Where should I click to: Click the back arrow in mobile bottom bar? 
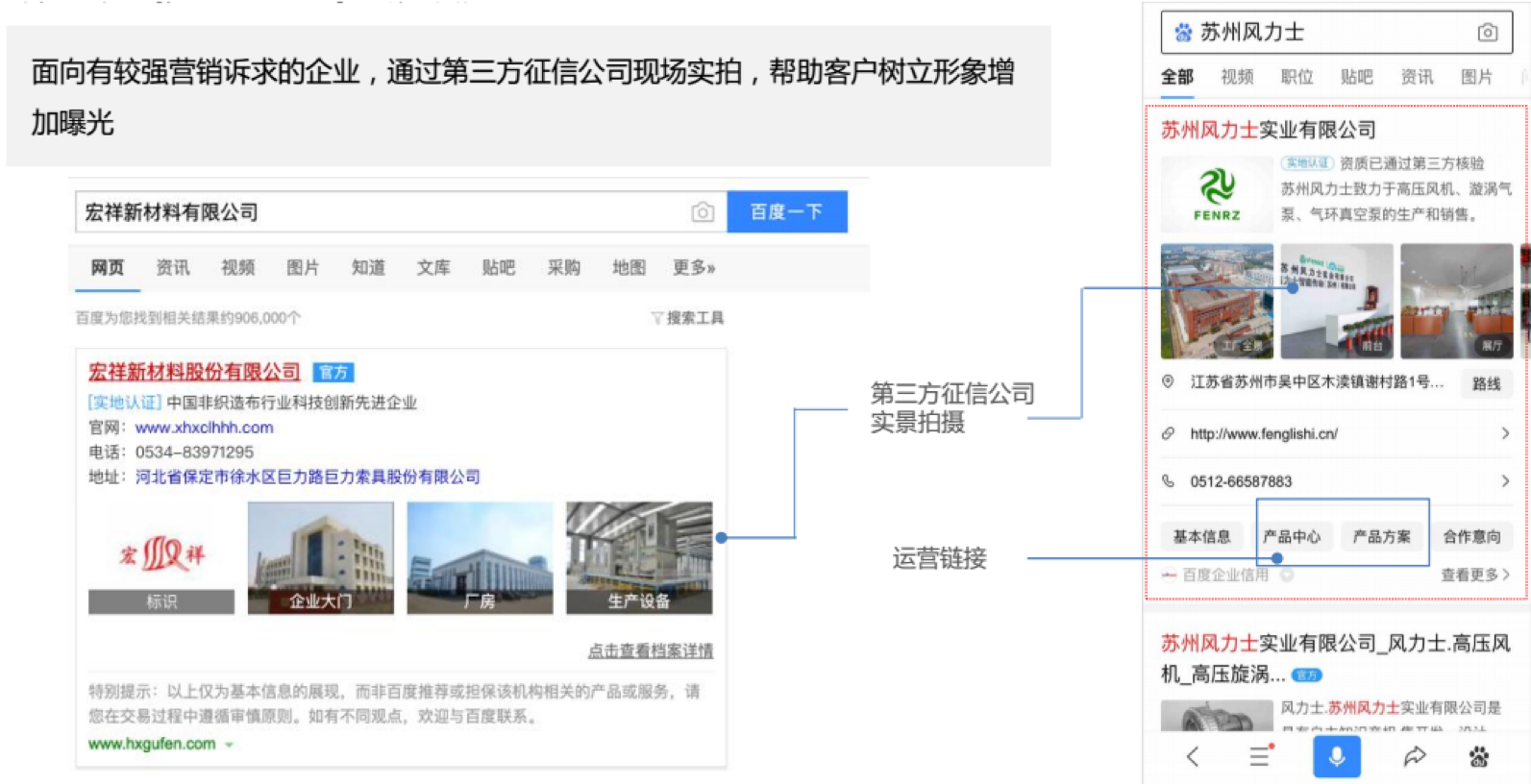(1193, 757)
